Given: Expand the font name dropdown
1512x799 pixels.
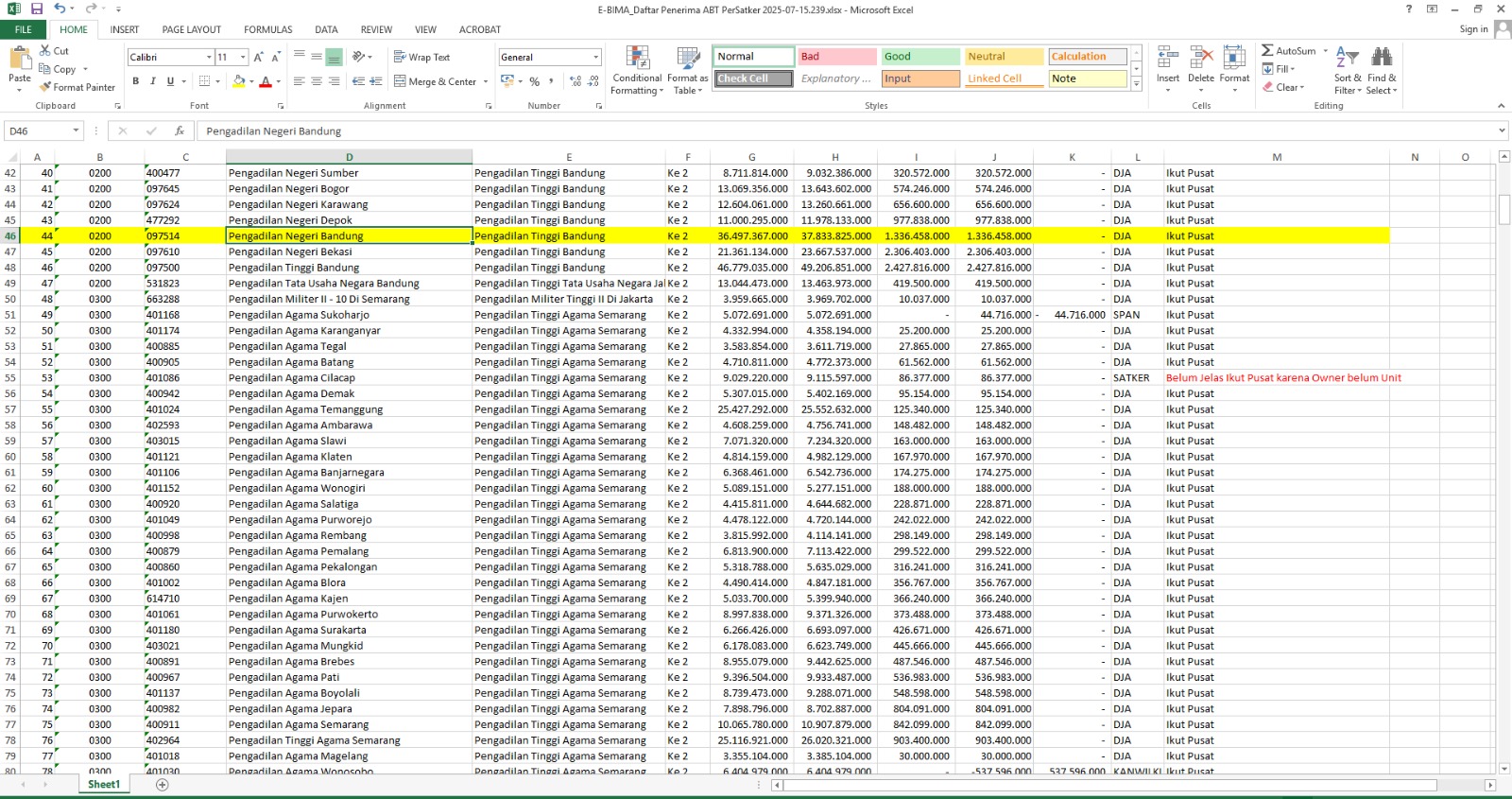Looking at the screenshot, I should coord(209,58).
